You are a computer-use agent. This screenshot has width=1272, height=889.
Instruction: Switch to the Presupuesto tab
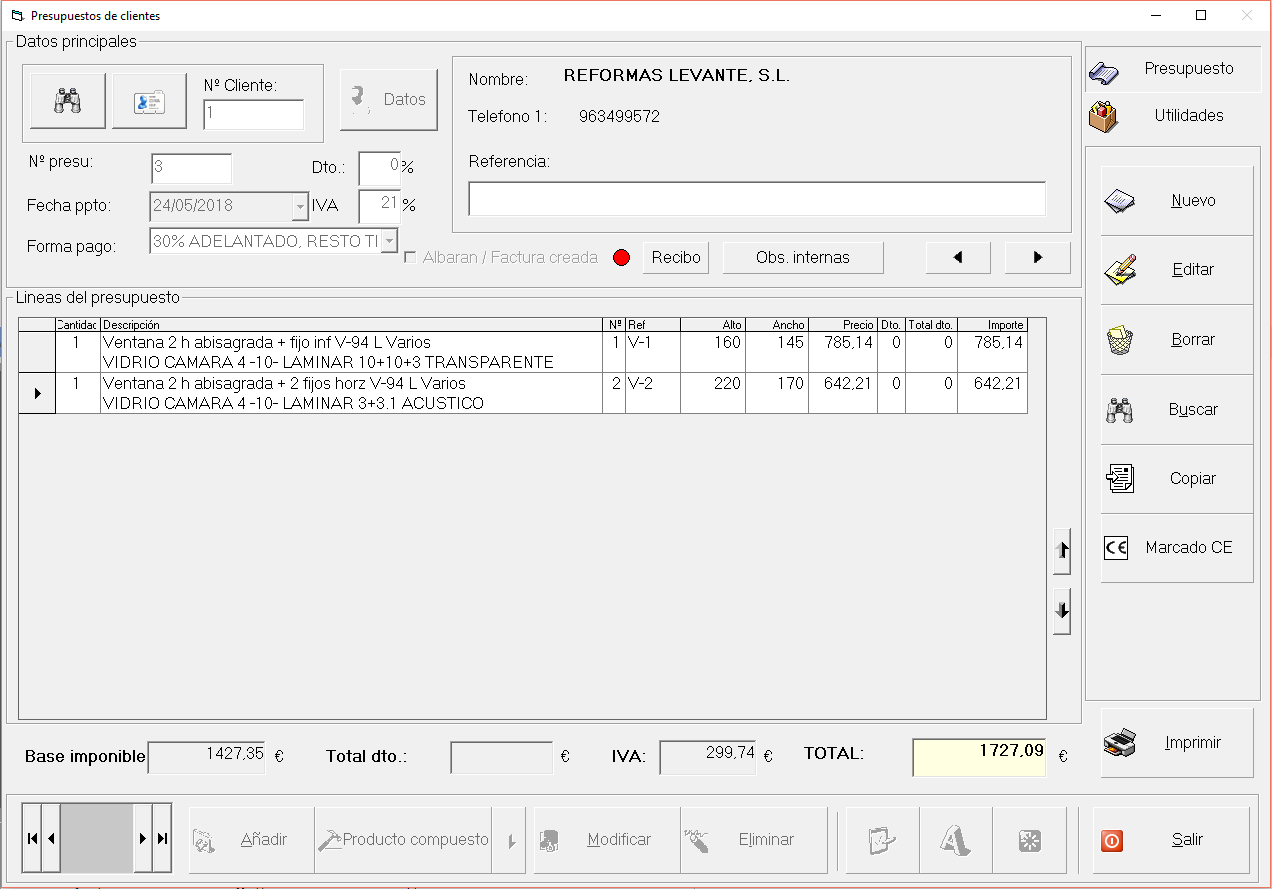point(1173,70)
